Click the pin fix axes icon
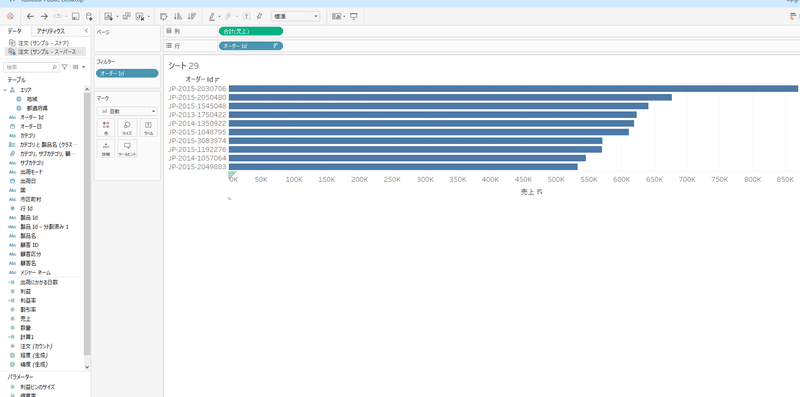The height and width of the screenshot is (397, 800). [x=260, y=16]
